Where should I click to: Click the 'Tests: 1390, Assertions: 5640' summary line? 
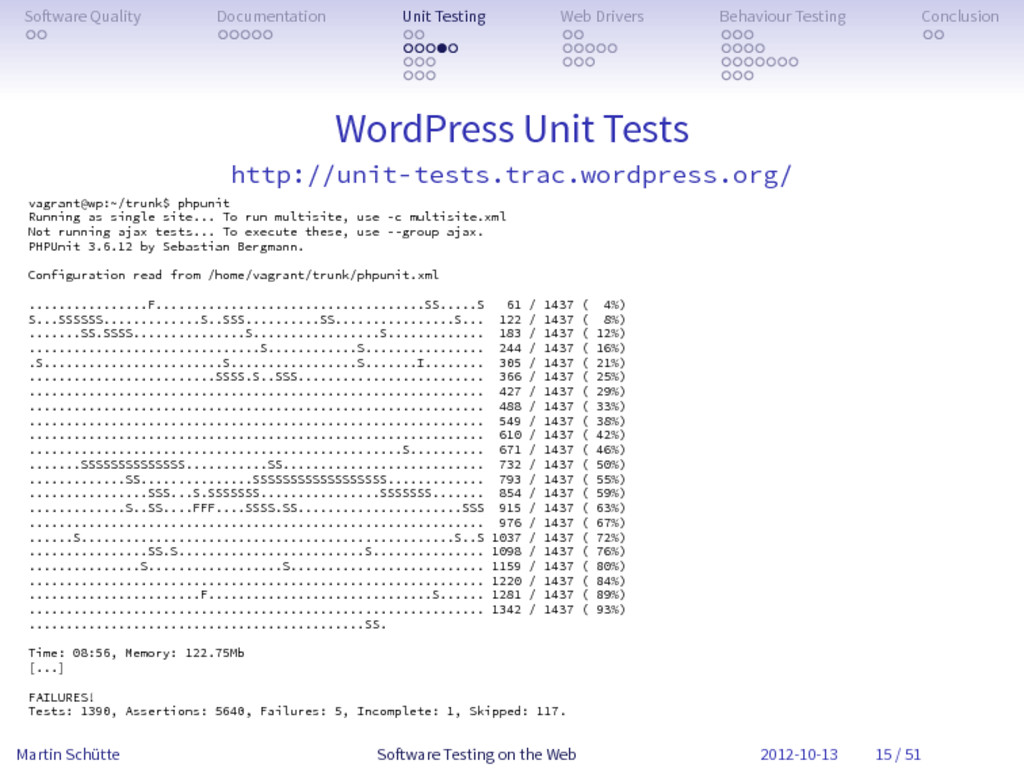pyautogui.click(x=297, y=711)
